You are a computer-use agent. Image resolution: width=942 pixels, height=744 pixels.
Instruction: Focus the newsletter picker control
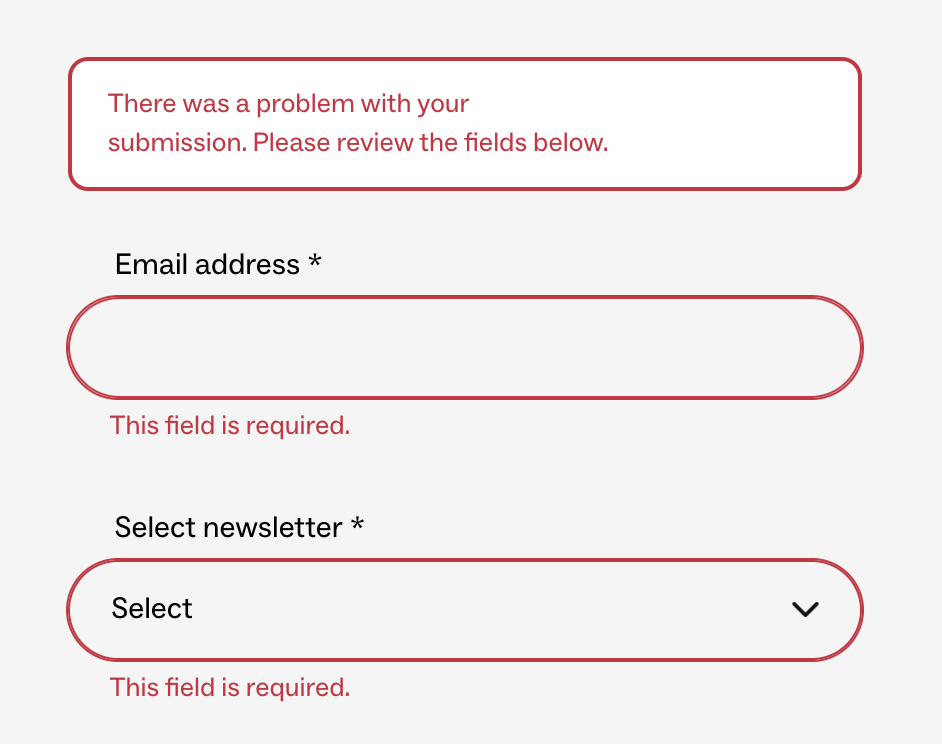[x=465, y=610]
